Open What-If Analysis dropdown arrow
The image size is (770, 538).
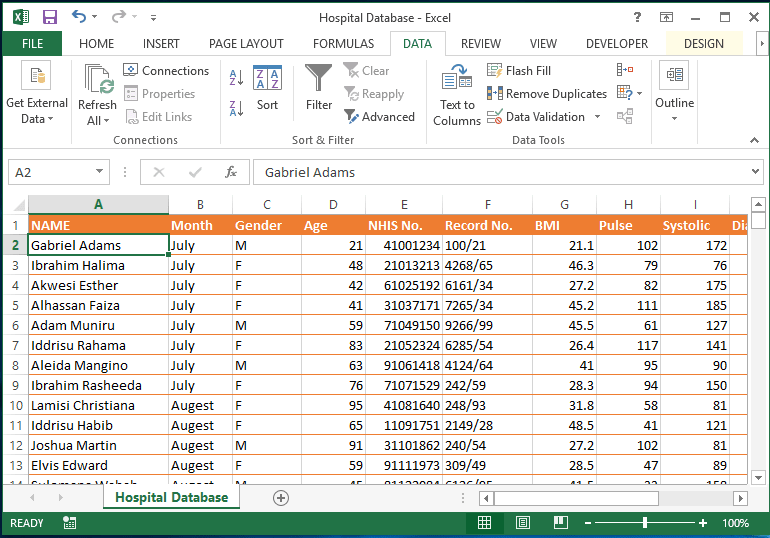point(639,93)
